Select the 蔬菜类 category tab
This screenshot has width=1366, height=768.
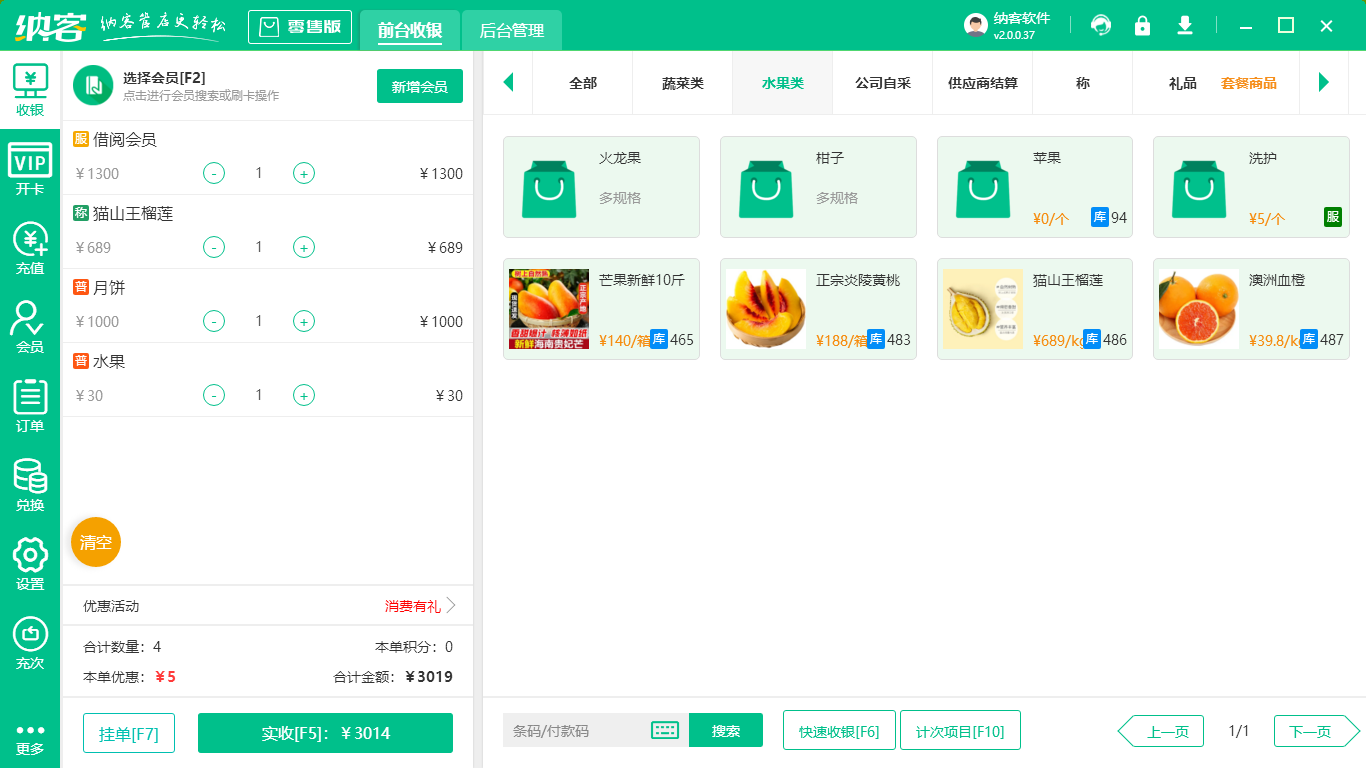point(682,83)
